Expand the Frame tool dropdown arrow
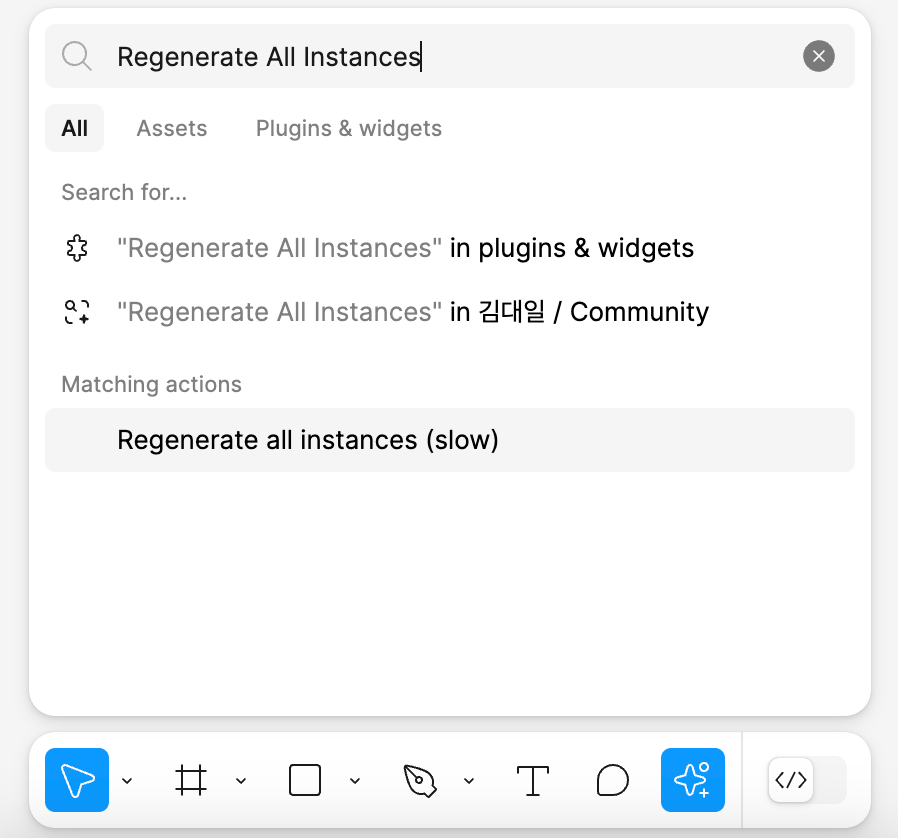This screenshot has width=898, height=838. (x=241, y=780)
